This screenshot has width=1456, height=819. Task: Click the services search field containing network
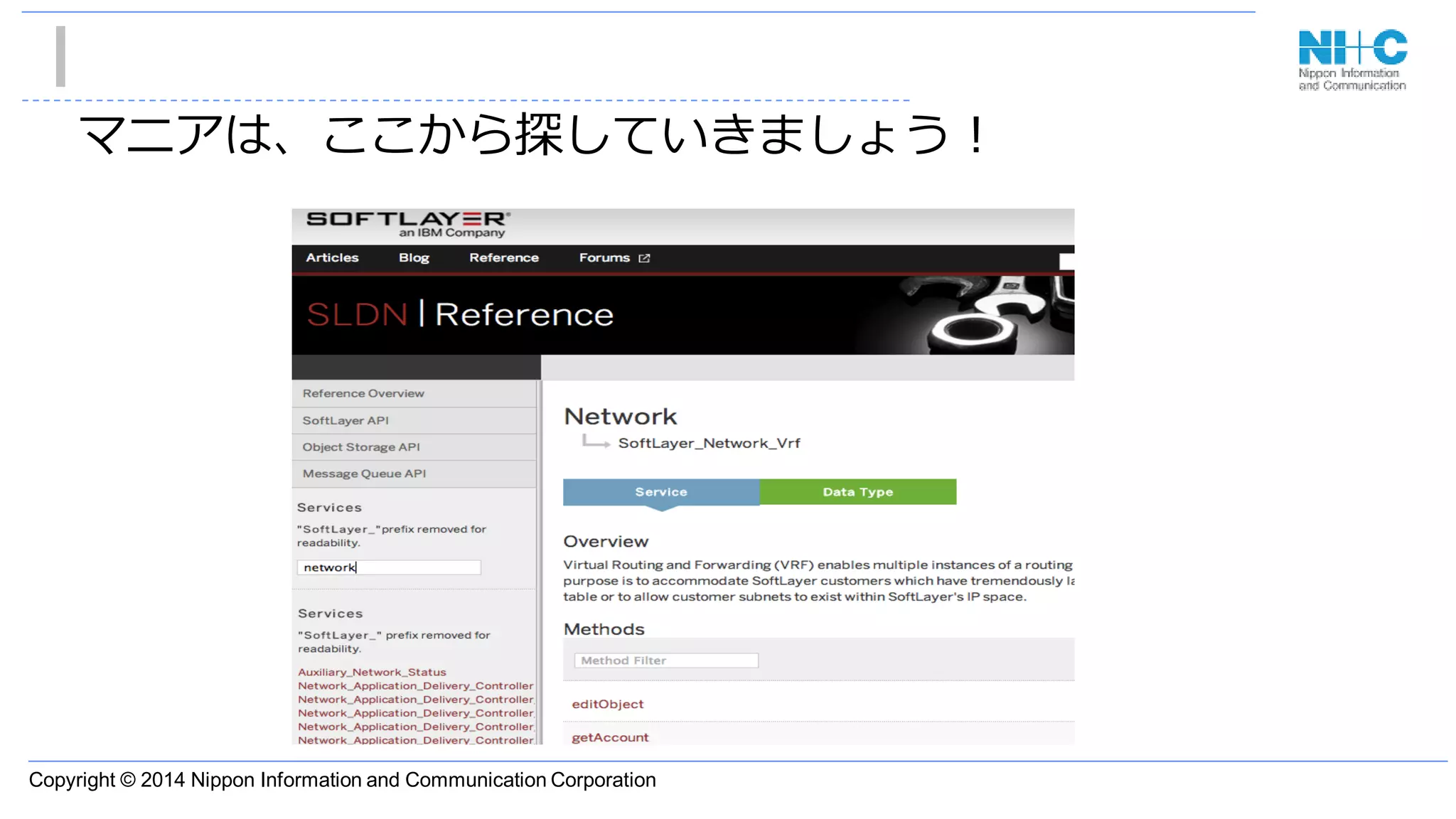tap(389, 567)
